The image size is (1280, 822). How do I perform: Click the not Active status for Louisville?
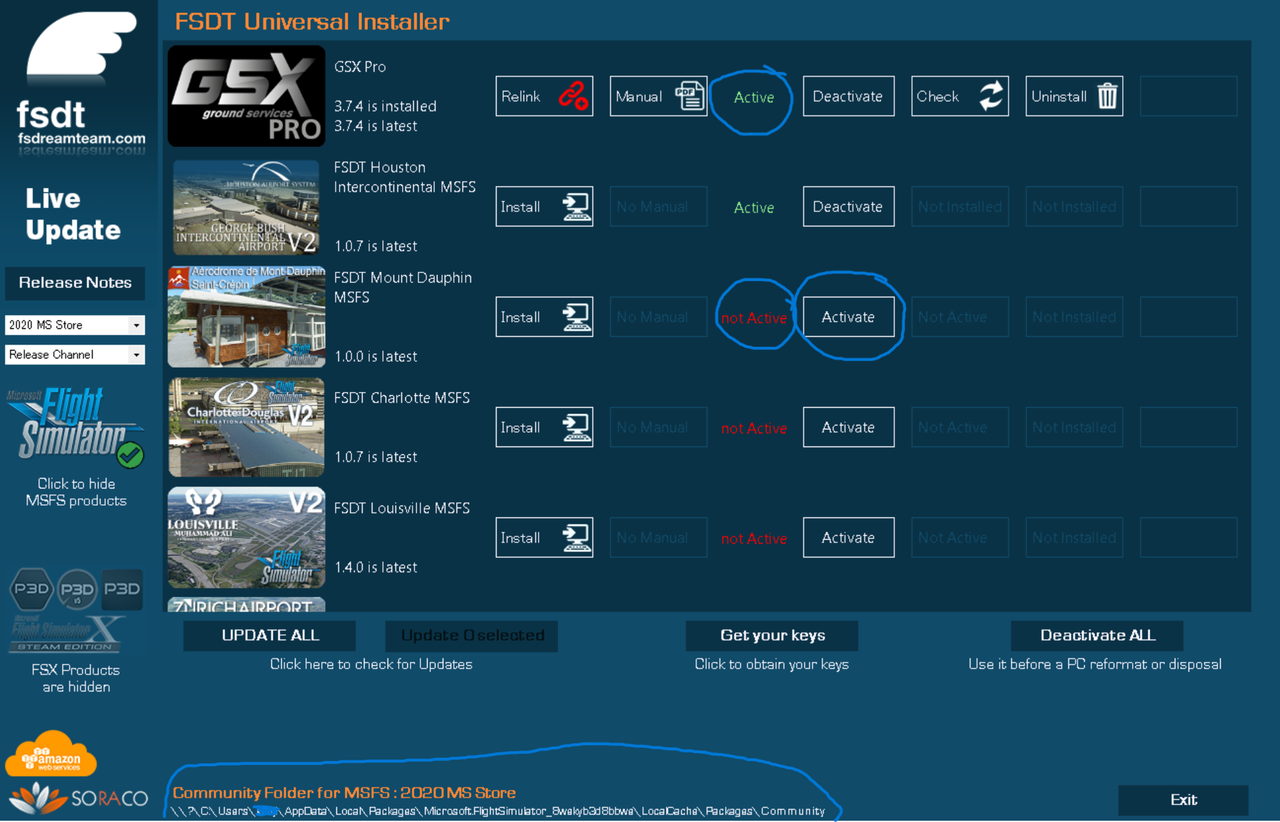(x=754, y=538)
